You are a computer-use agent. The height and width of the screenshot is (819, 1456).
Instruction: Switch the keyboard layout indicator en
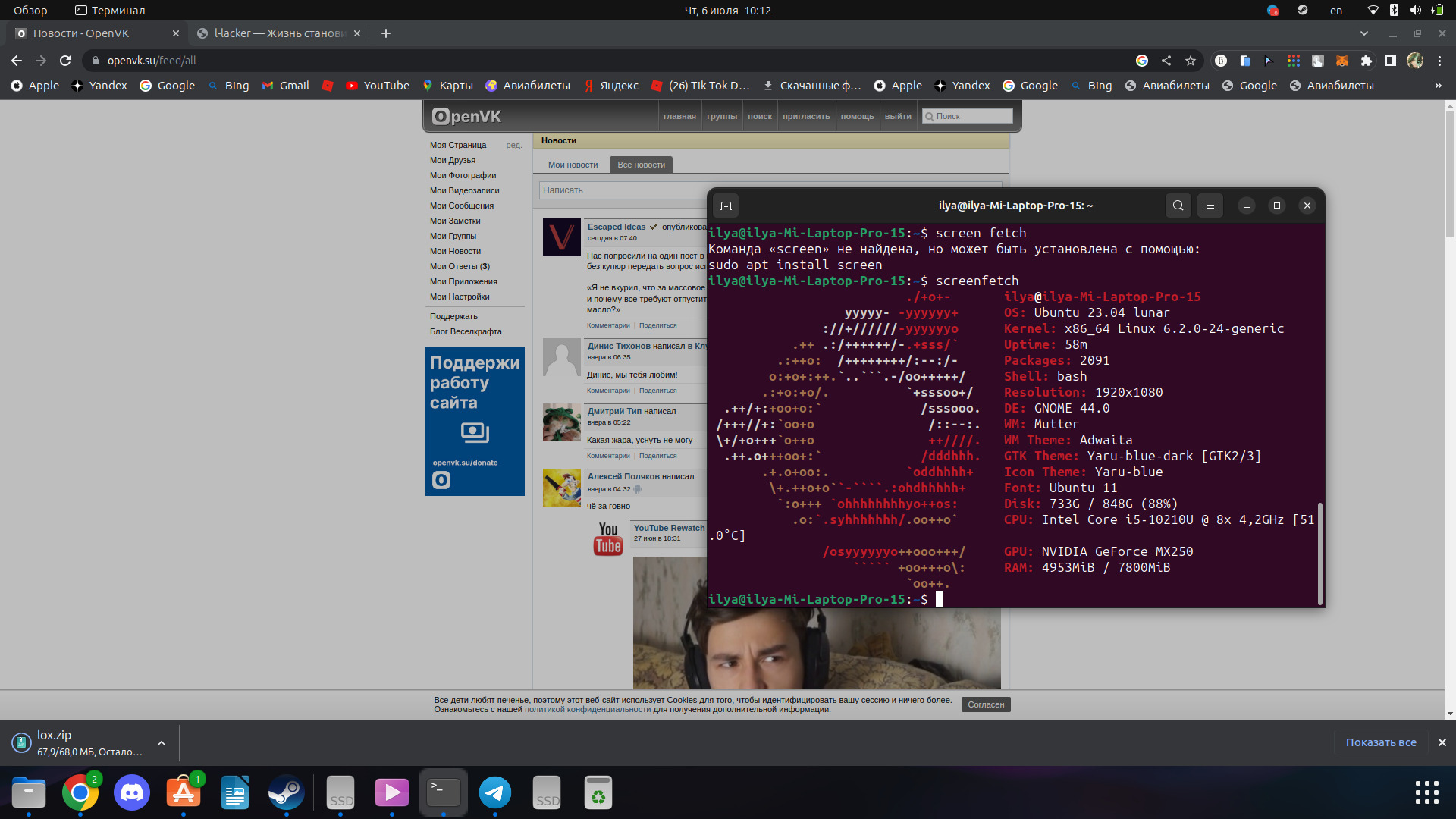pyautogui.click(x=1336, y=11)
